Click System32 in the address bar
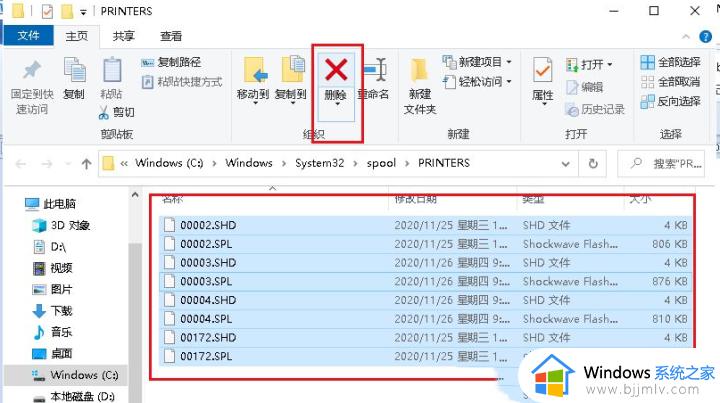 coord(320,163)
